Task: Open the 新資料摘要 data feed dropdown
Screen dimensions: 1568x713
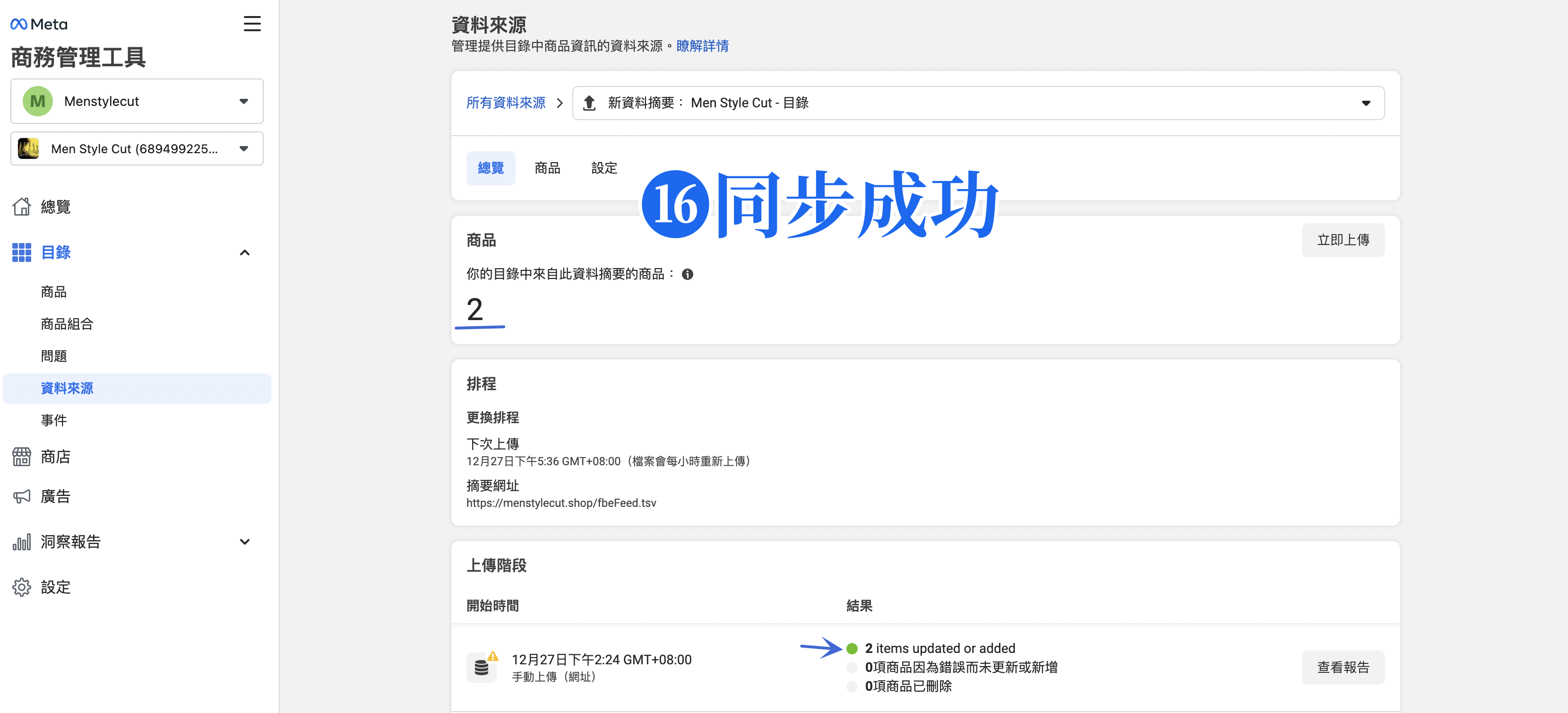Action: coord(978,103)
